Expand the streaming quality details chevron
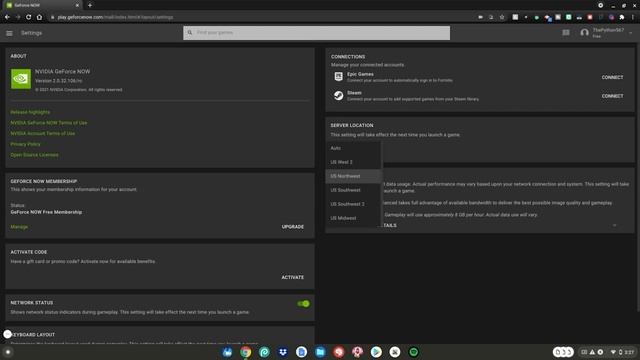Viewport: 640px width, 360px height. (614, 225)
